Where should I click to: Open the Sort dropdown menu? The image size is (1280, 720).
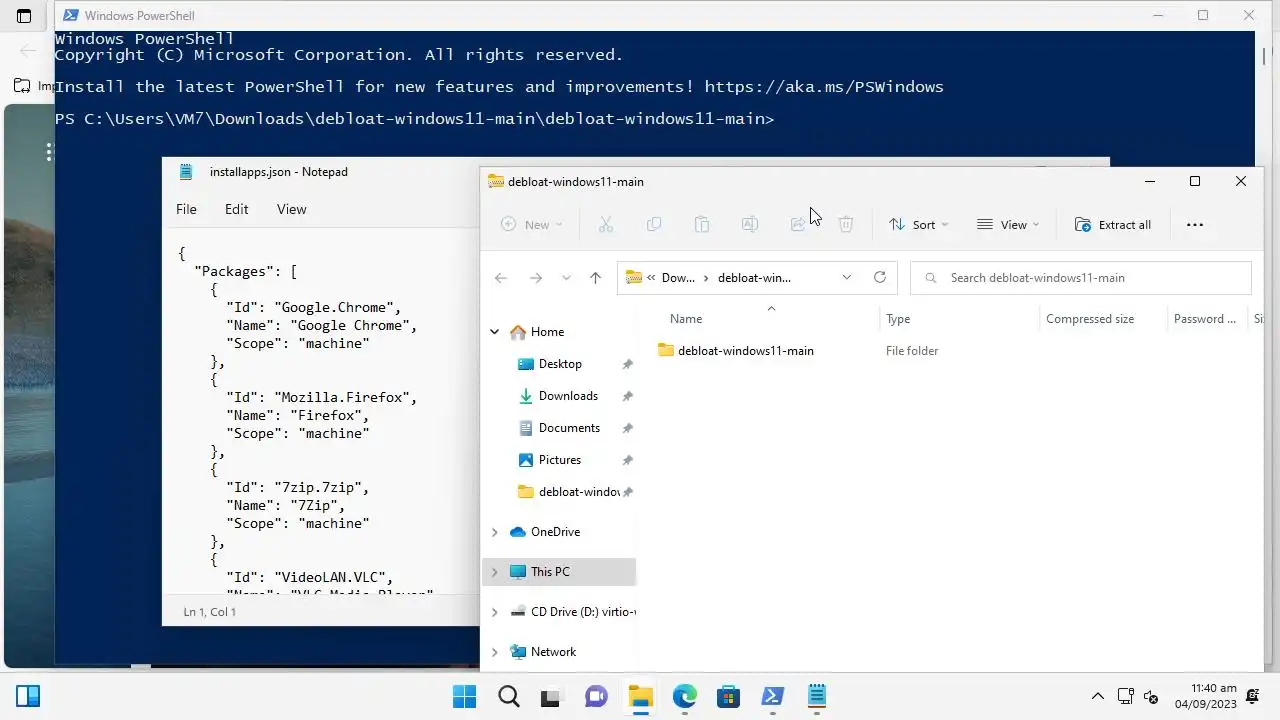[918, 225]
